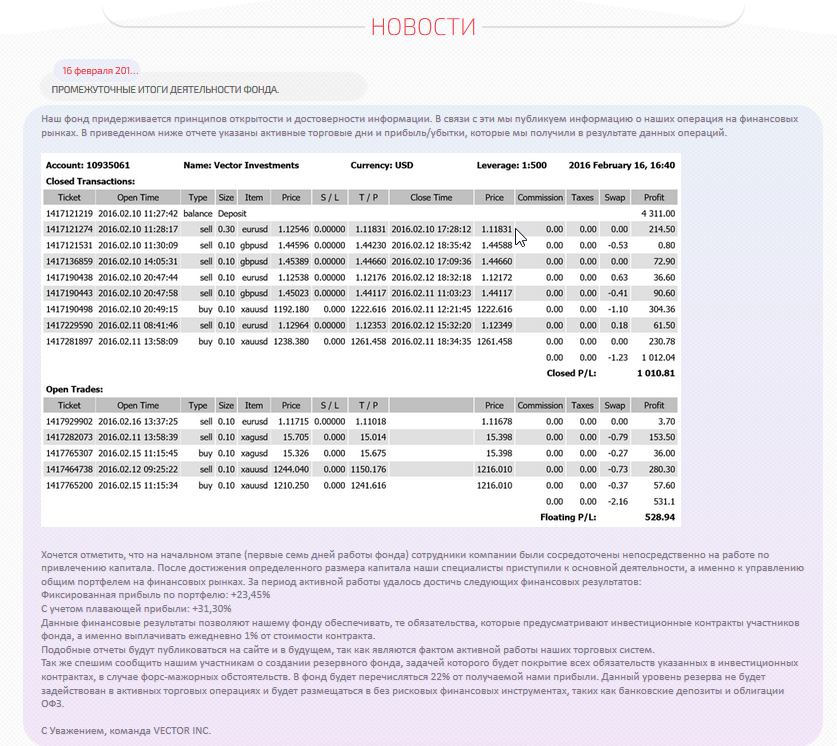Screen dimensions: 837x746
Task: Click the Close Time column header
Action: tap(431, 198)
